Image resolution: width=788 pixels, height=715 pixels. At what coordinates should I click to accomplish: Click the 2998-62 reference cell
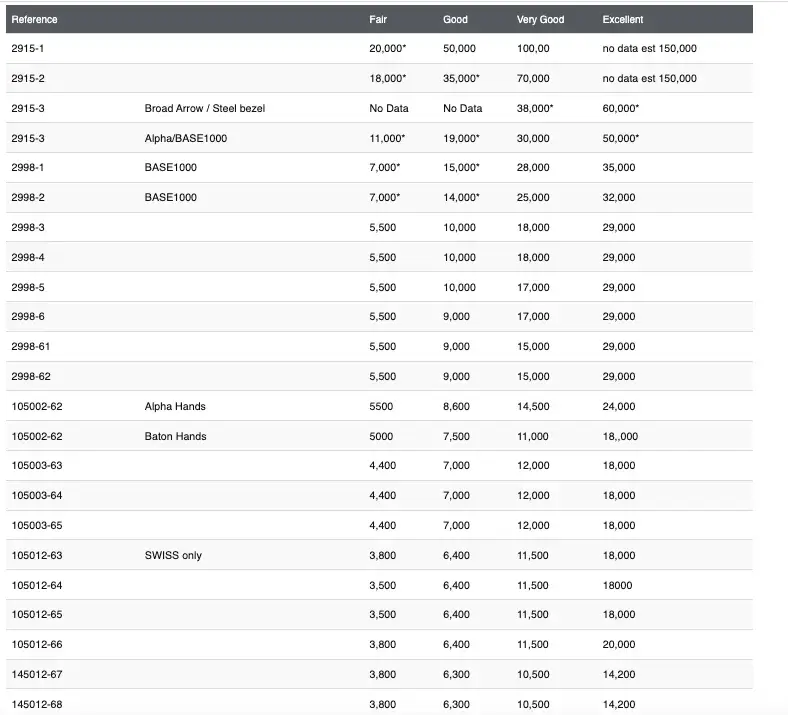pos(31,376)
